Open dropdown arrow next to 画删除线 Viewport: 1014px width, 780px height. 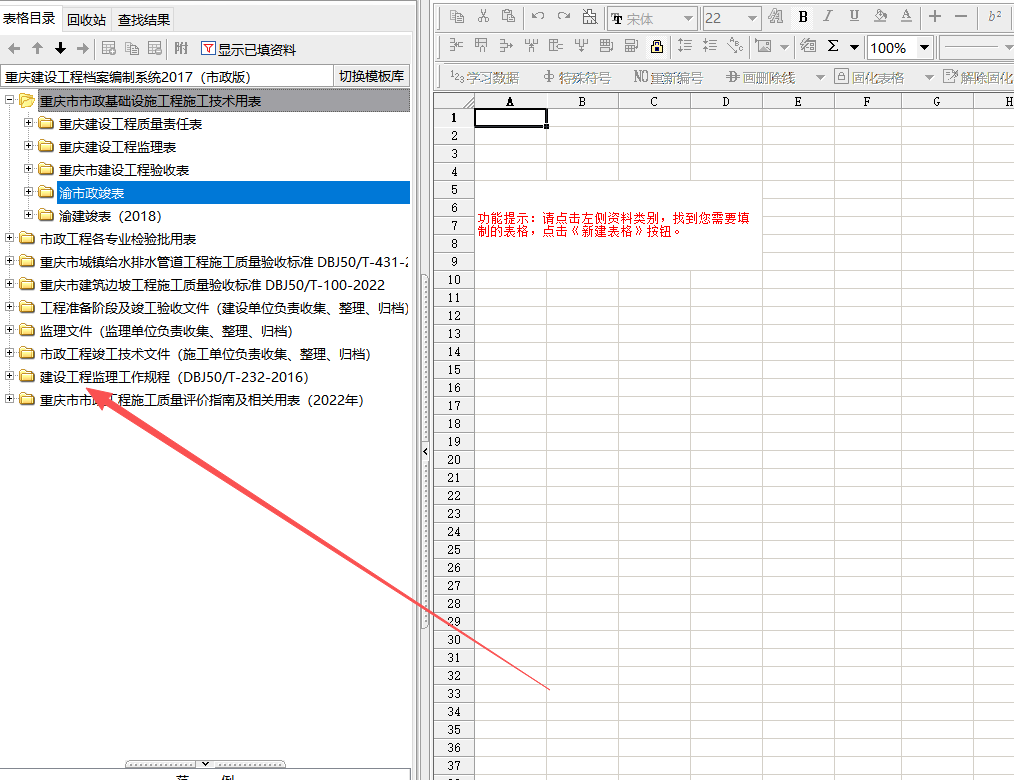coord(820,78)
